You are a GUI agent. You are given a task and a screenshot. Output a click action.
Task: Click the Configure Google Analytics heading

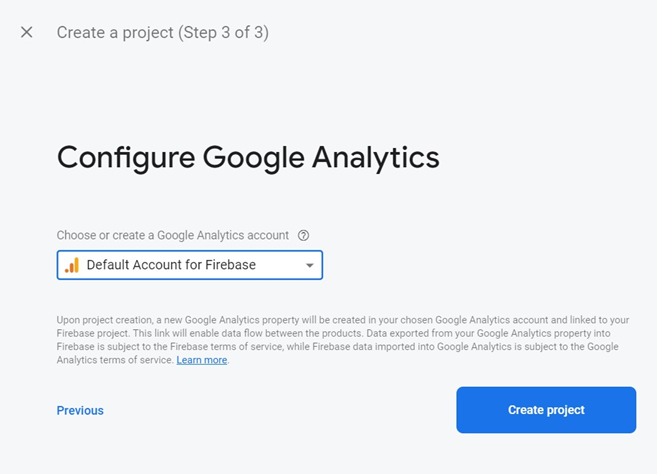click(x=248, y=157)
